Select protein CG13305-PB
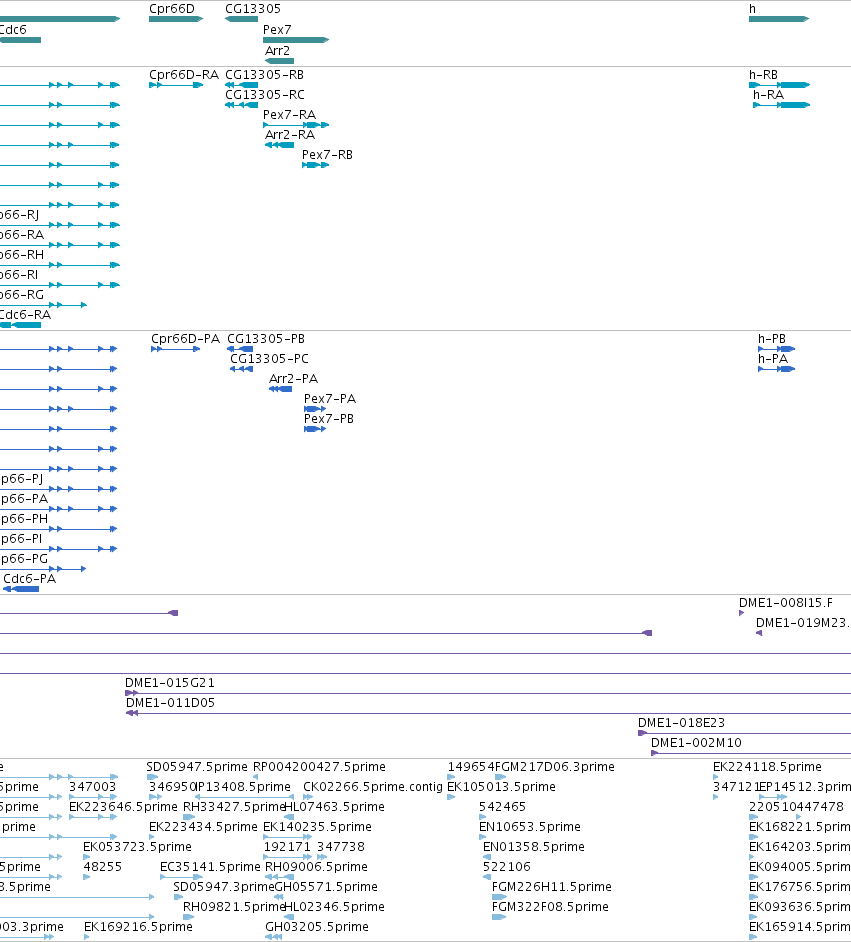This screenshot has width=851, height=942. (240, 349)
